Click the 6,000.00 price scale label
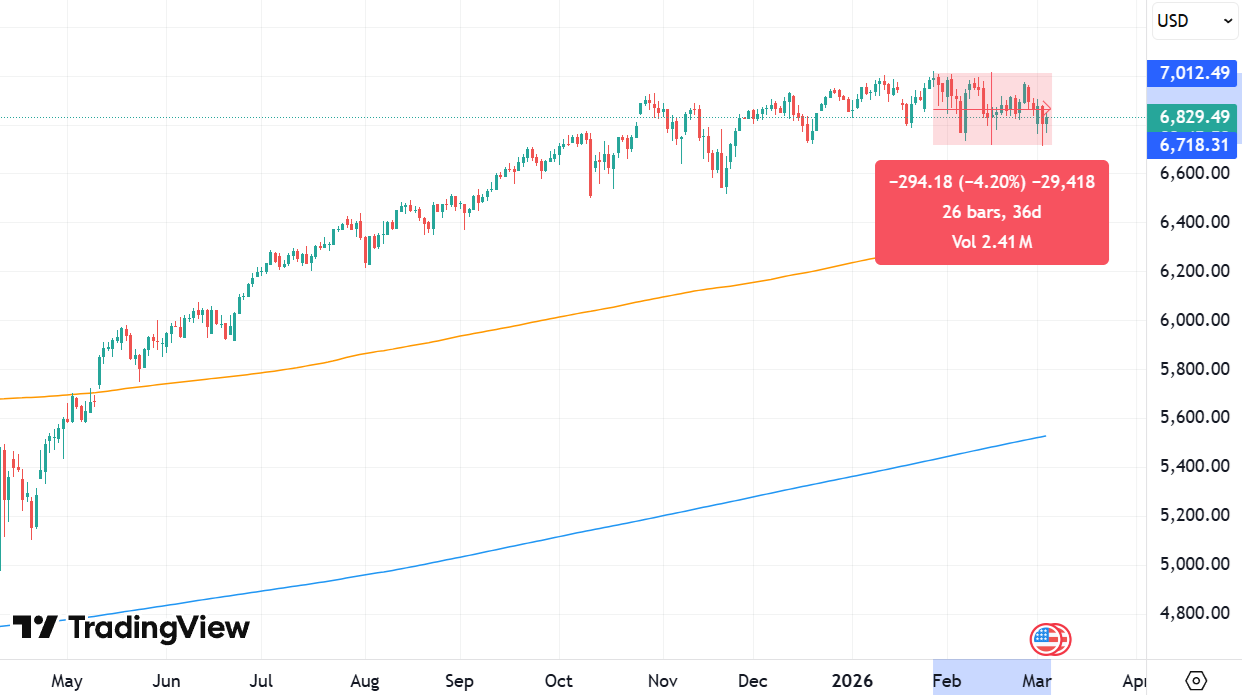Image resolution: width=1242 pixels, height=695 pixels. coord(1194,320)
